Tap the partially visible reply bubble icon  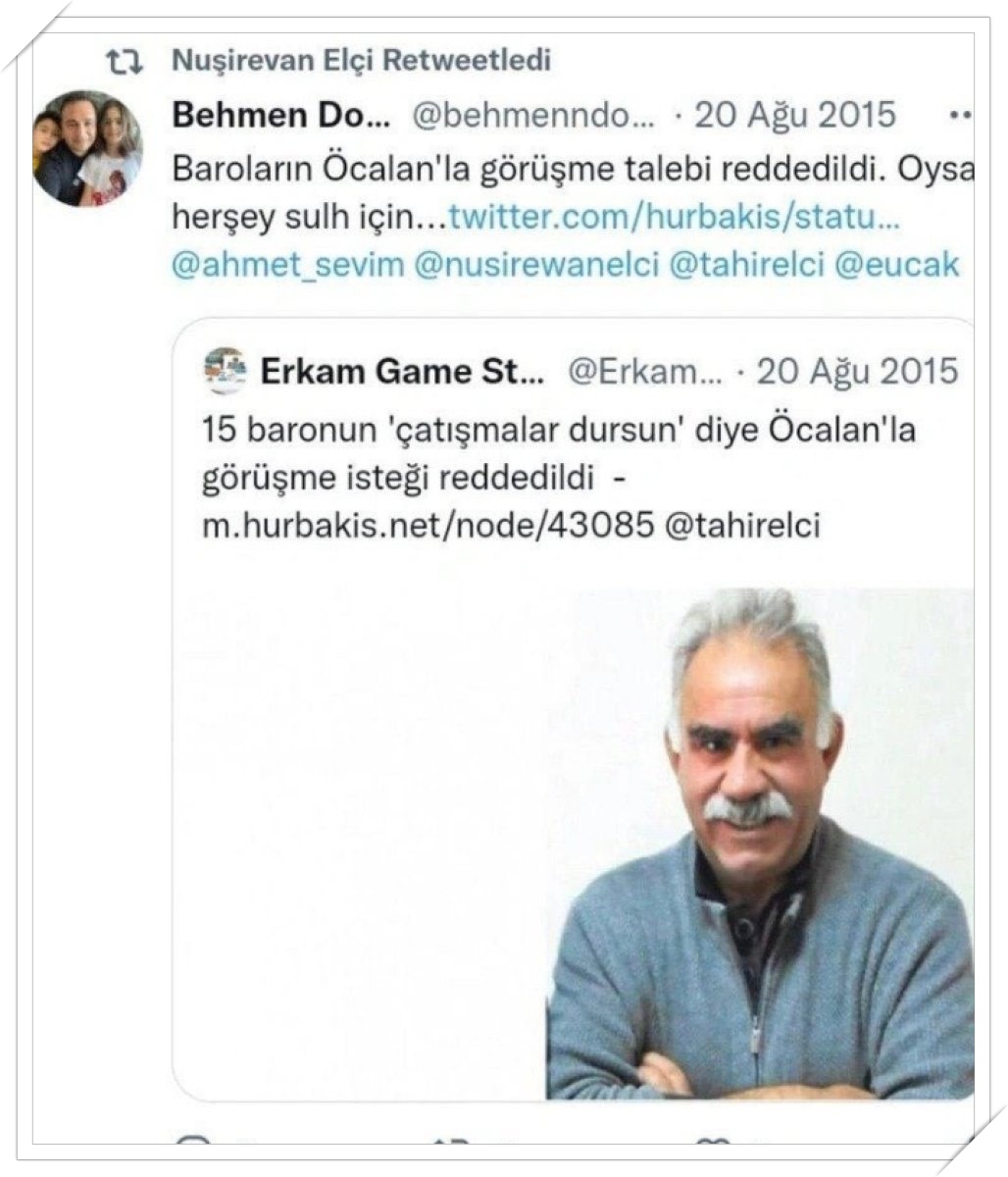tap(194, 1141)
